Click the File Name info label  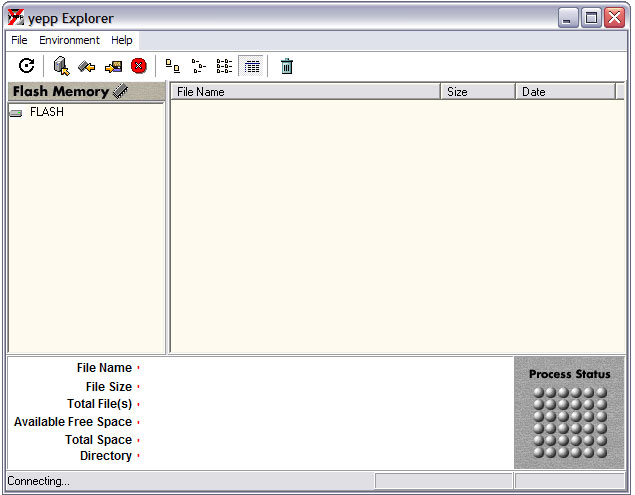(x=104, y=367)
